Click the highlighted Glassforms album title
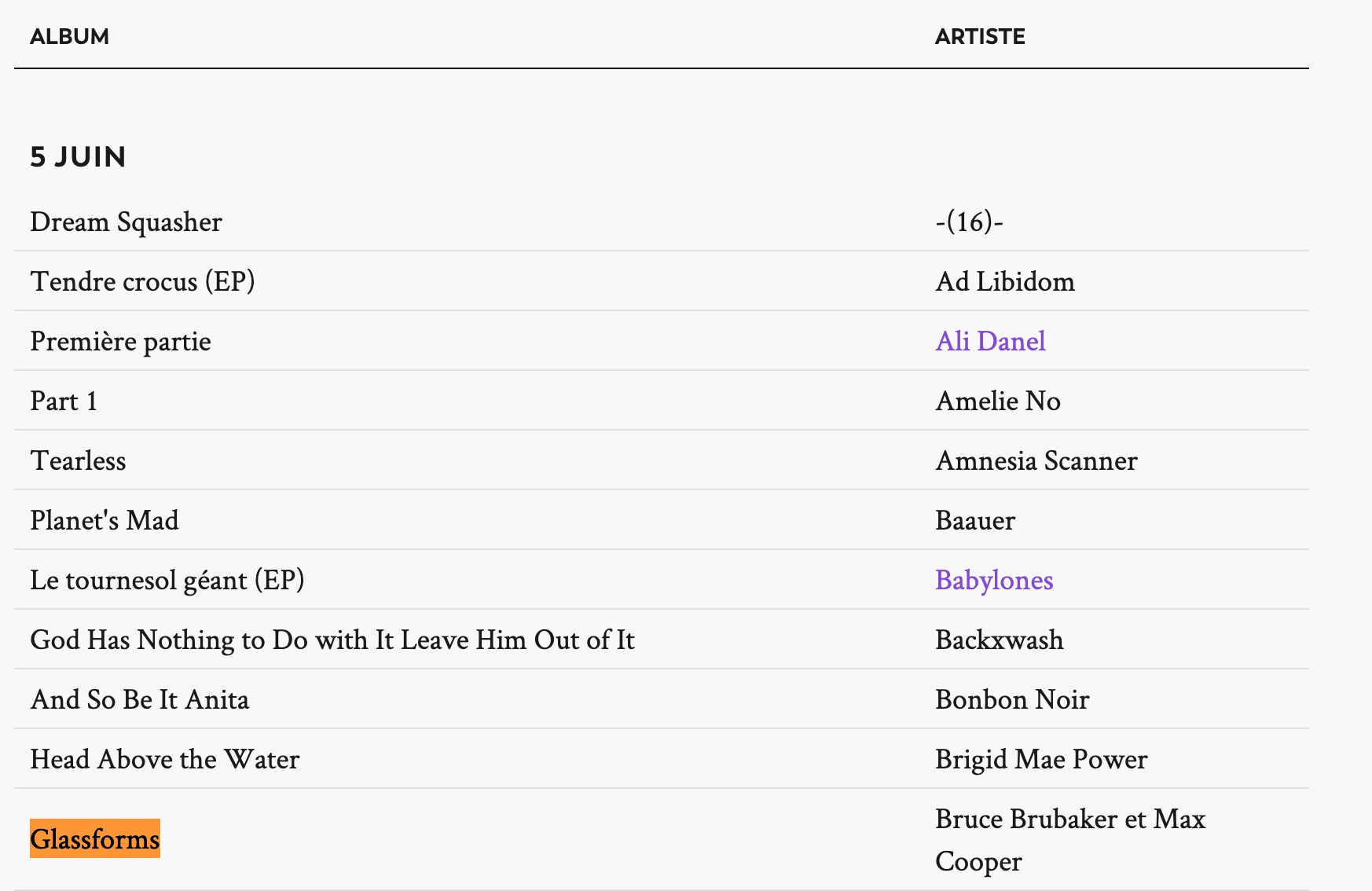The height and width of the screenshot is (891, 1372). coord(95,838)
